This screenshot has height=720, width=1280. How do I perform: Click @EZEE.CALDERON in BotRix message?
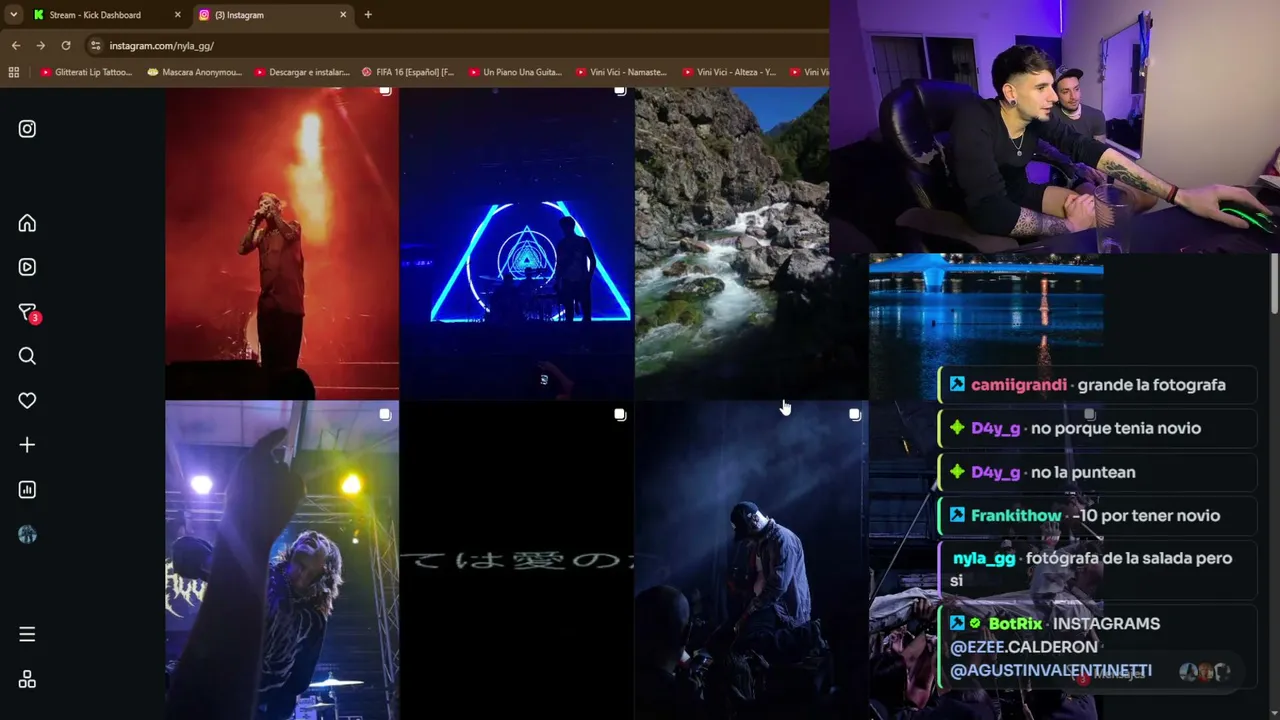click(1024, 647)
